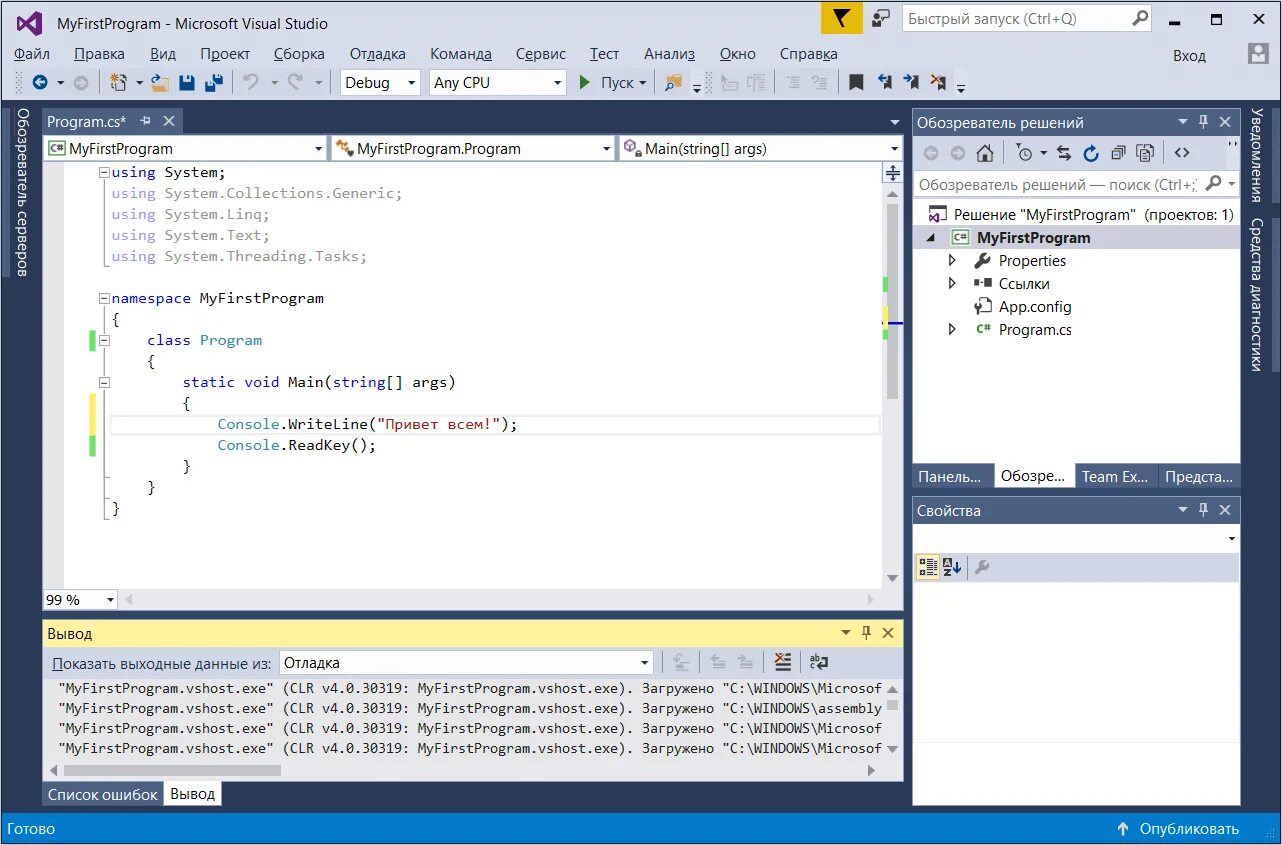Viewport: 1282px width, 845px height.
Task: Open the 99 % zoom level dropdown
Action: pyautogui.click(x=80, y=600)
